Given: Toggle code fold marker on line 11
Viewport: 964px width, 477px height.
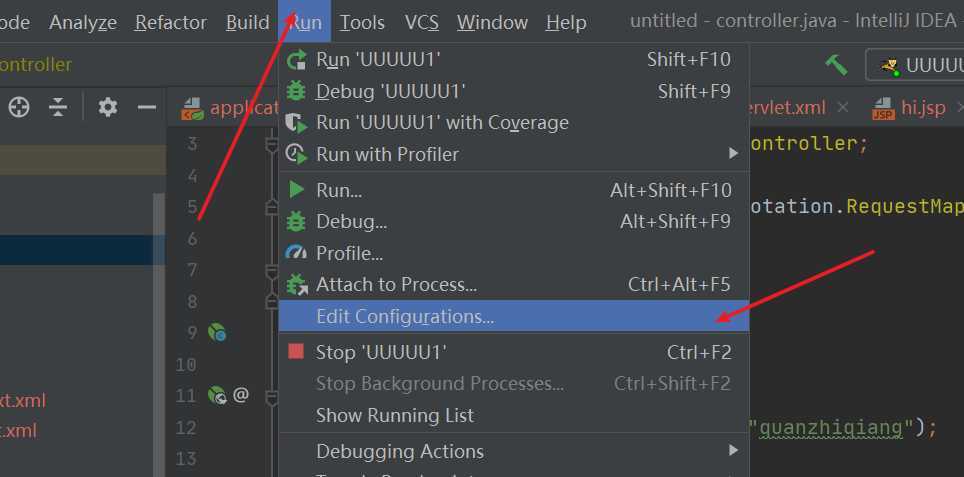Looking at the screenshot, I should click(272, 397).
